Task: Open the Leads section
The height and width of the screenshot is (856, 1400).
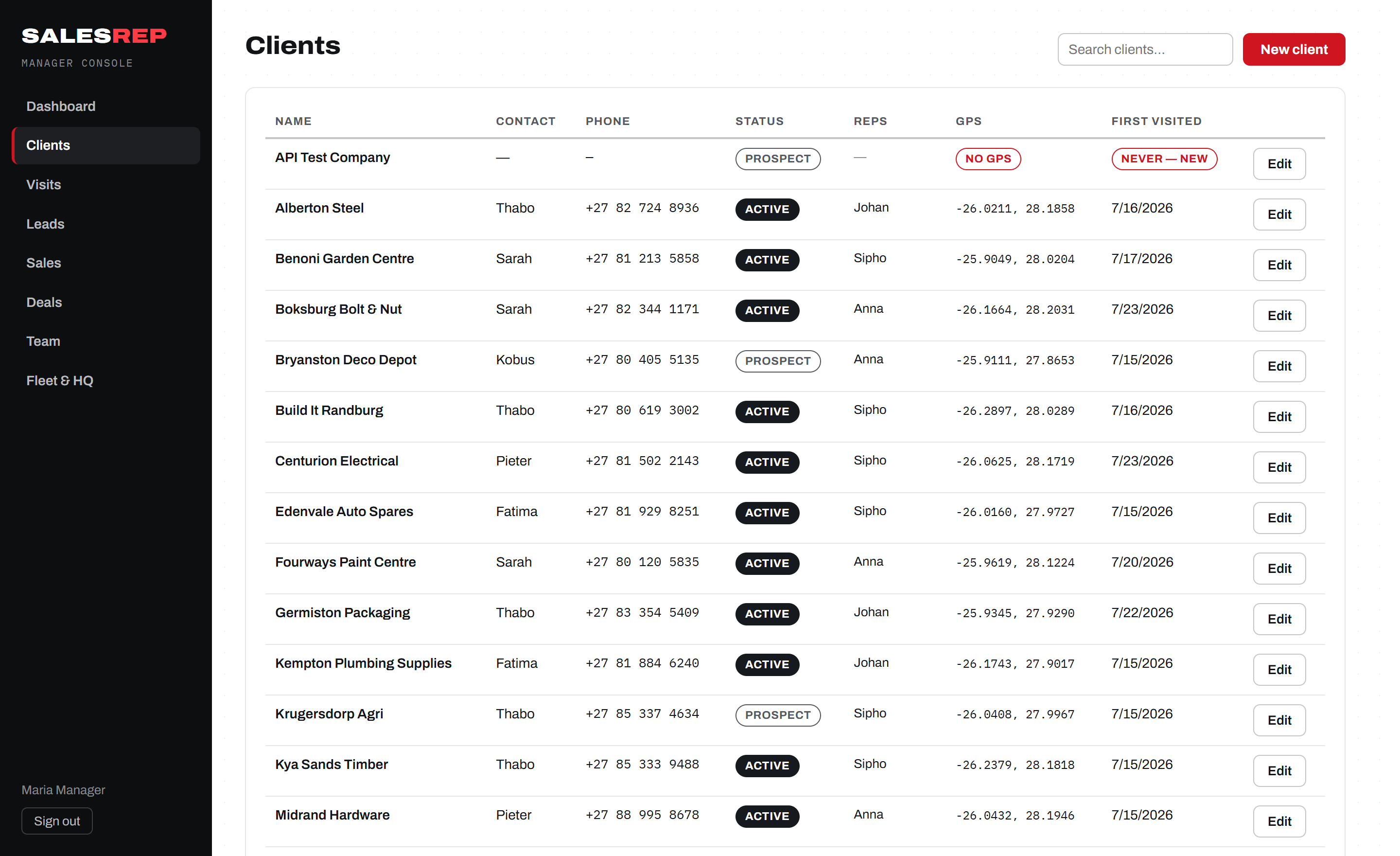Action: 106,224
